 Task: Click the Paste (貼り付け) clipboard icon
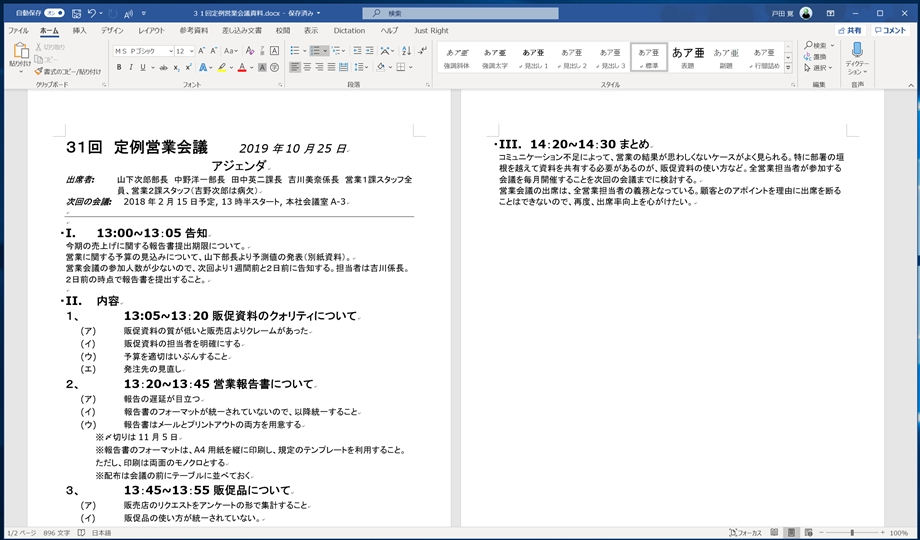(20, 52)
